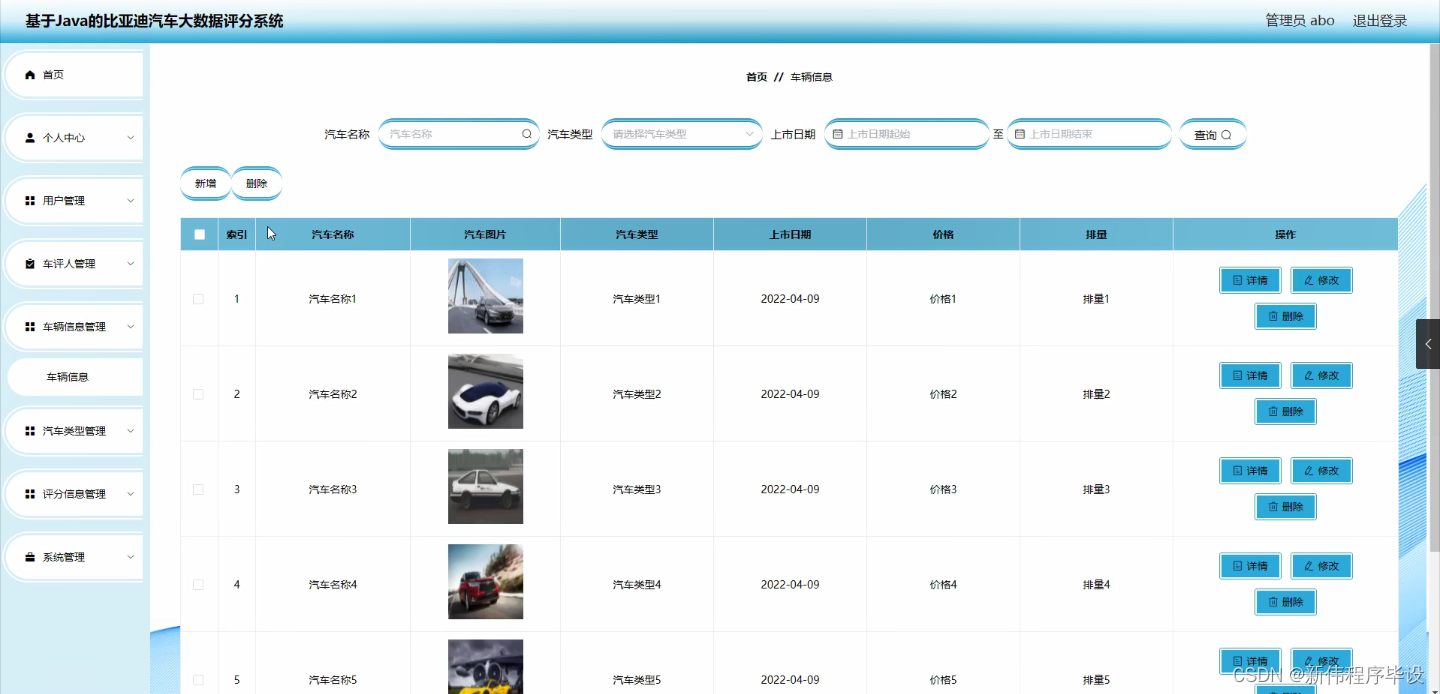Open the 系统管理 sidebar menu
1440x694 pixels.
coord(74,557)
